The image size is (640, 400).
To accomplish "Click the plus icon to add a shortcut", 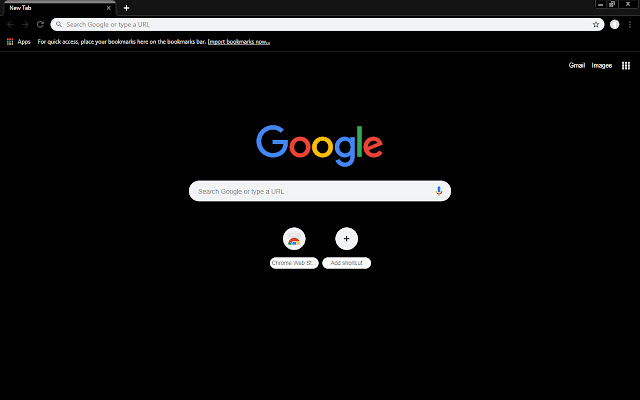I will 347,239.
